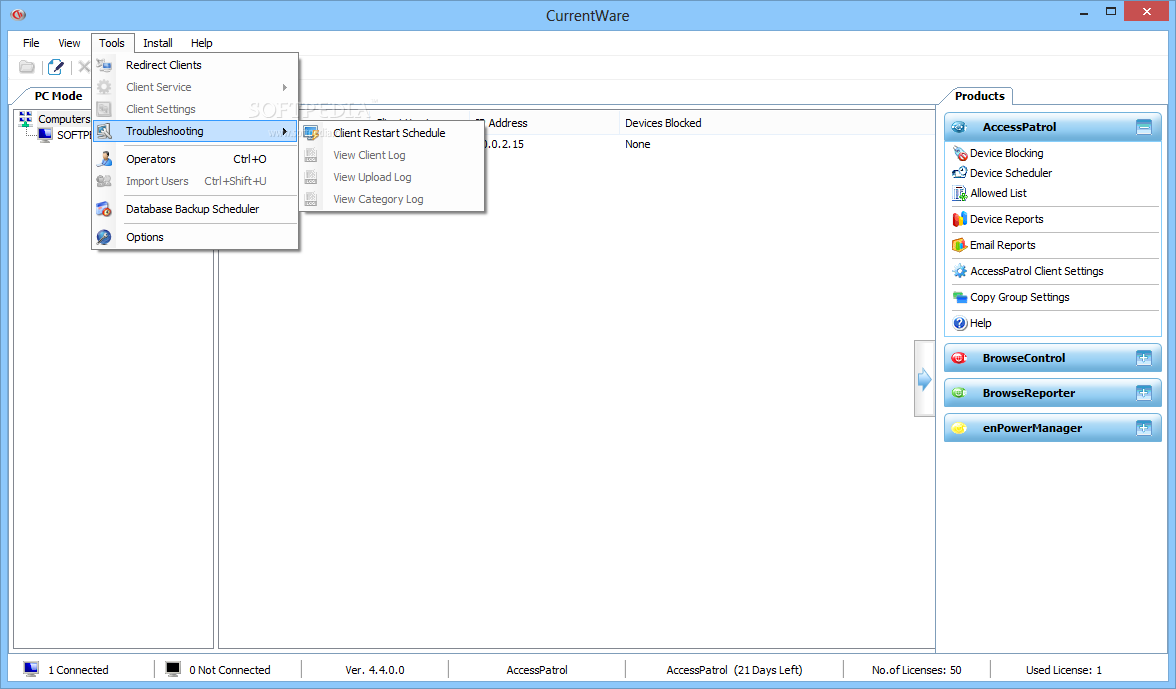Click the edit pencil toolbar icon
The width and height of the screenshot is (1176, 689).
click(56, 67)
